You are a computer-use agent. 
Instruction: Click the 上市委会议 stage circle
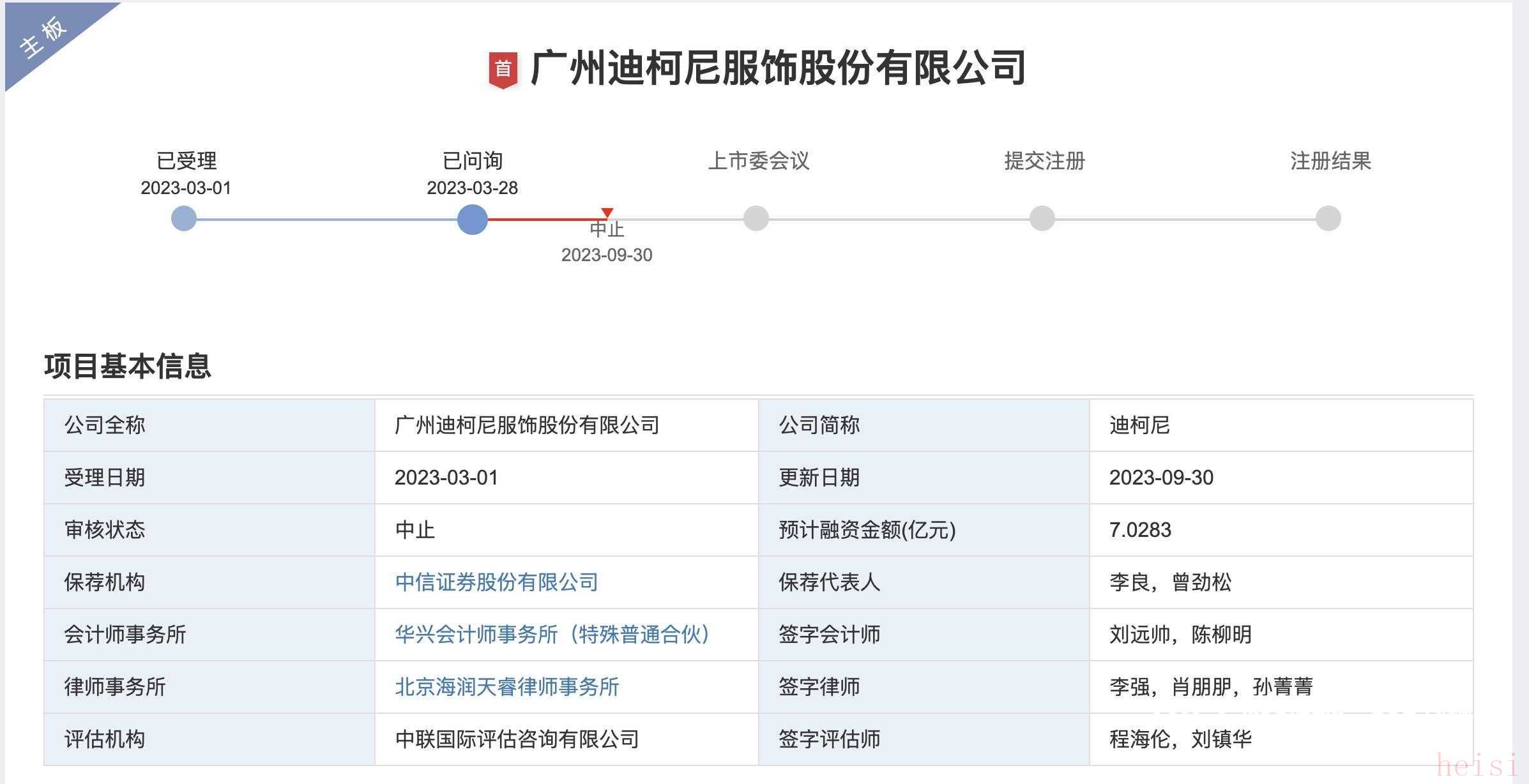pyautogui.click(x=756, y=218)
